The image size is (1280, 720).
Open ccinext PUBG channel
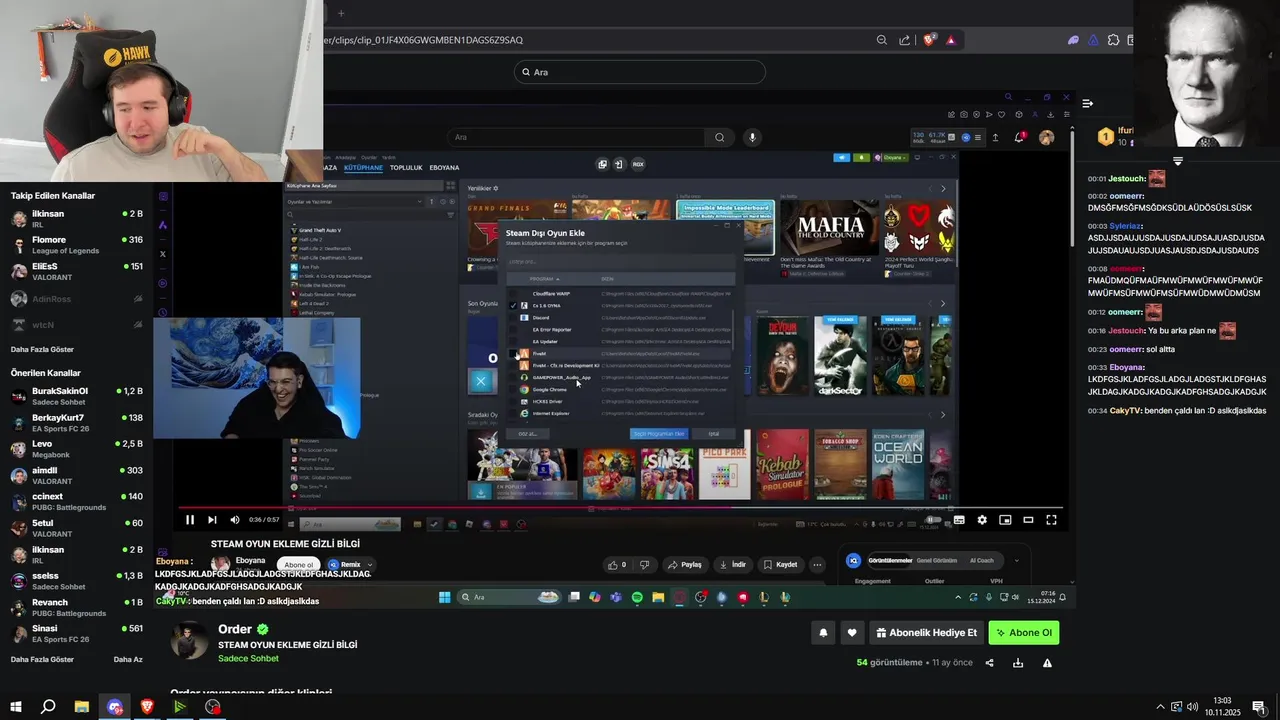(x=77, y=501)
